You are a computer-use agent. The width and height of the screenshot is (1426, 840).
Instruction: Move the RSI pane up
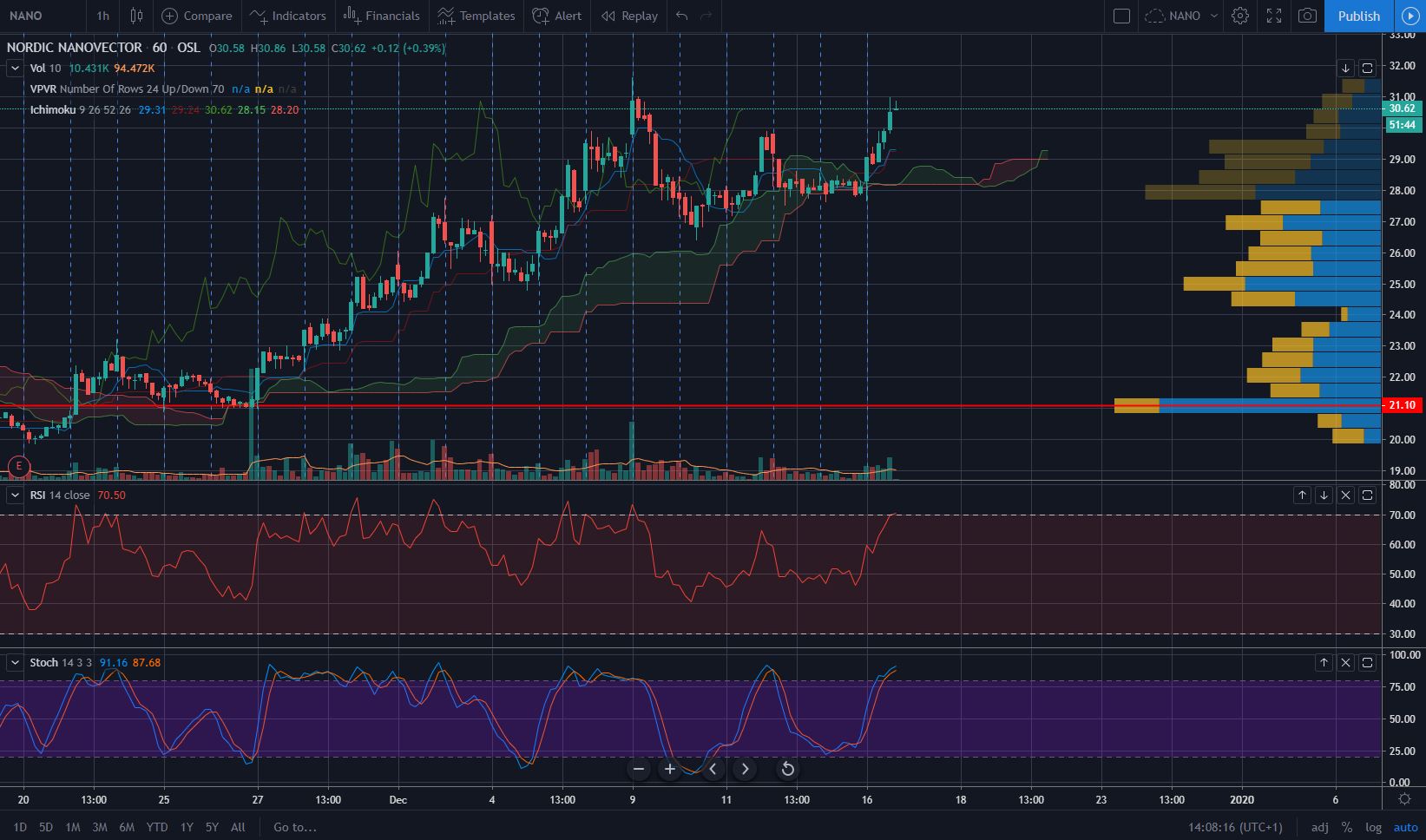click(1302, 495)
